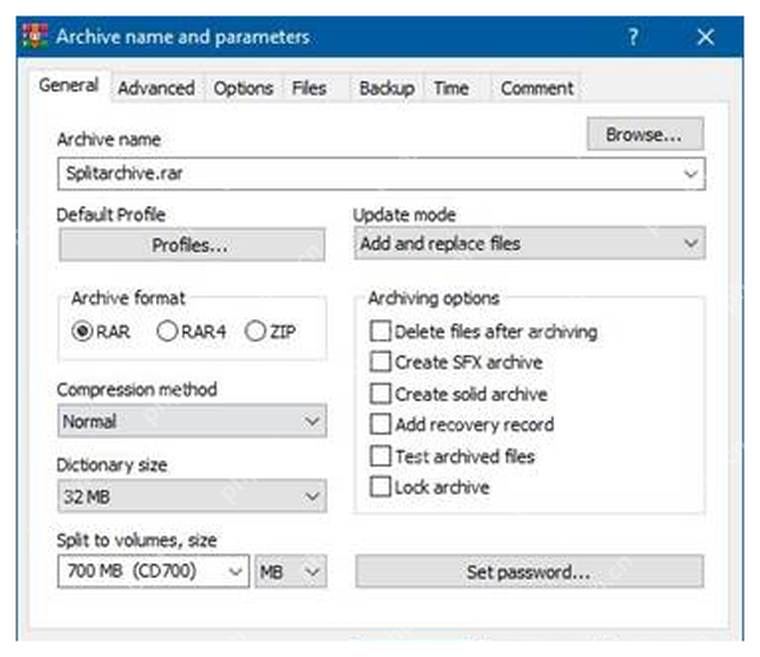Image resolution: width=760 pixels, height=657 pixels.
Task: Enable Test archived files
Action: click(452, 456)
